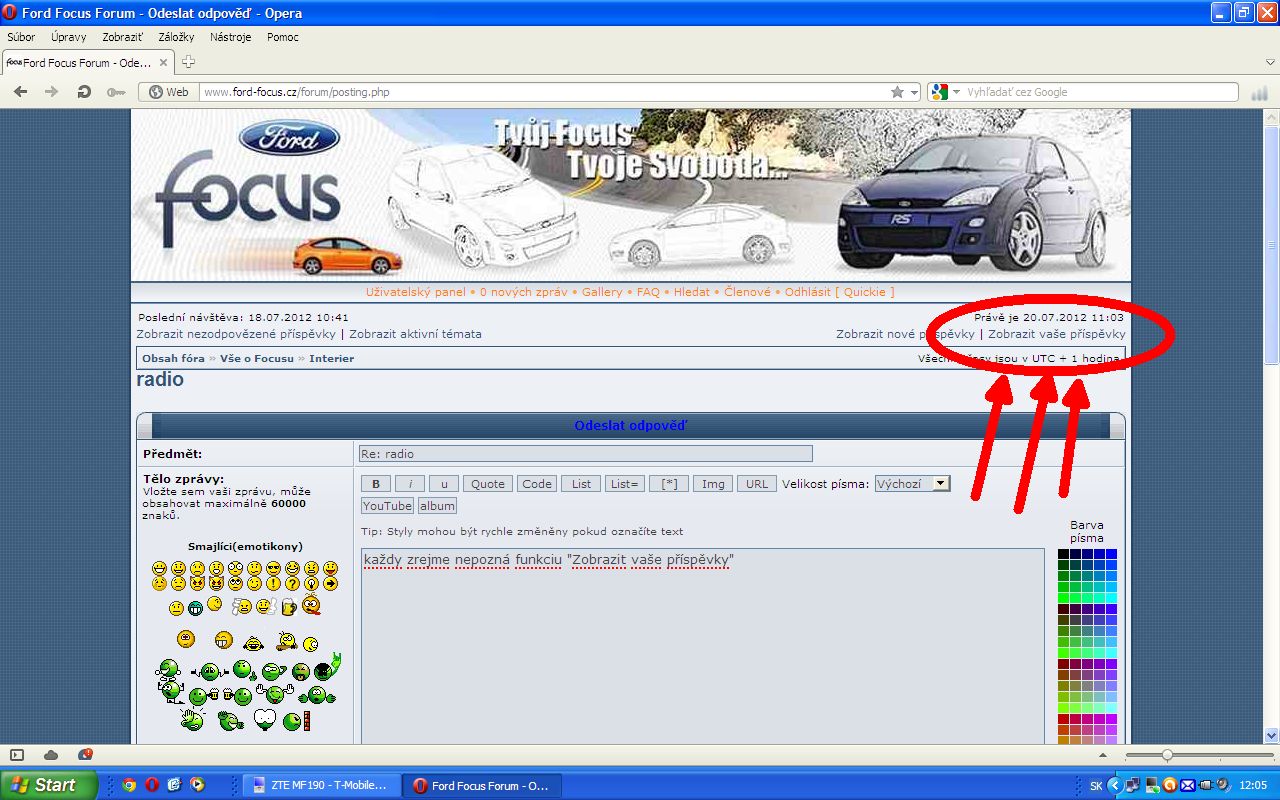Click the Bold (B) formatting button
This screenshot has width=1280, height=800.
coord(376,484)
